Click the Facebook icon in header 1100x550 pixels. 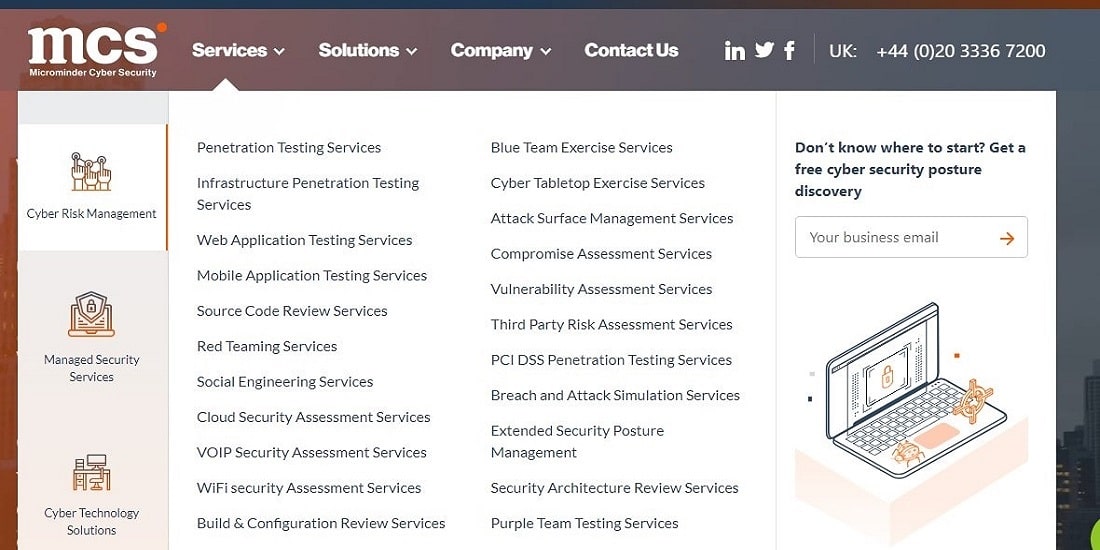[789, 50]
